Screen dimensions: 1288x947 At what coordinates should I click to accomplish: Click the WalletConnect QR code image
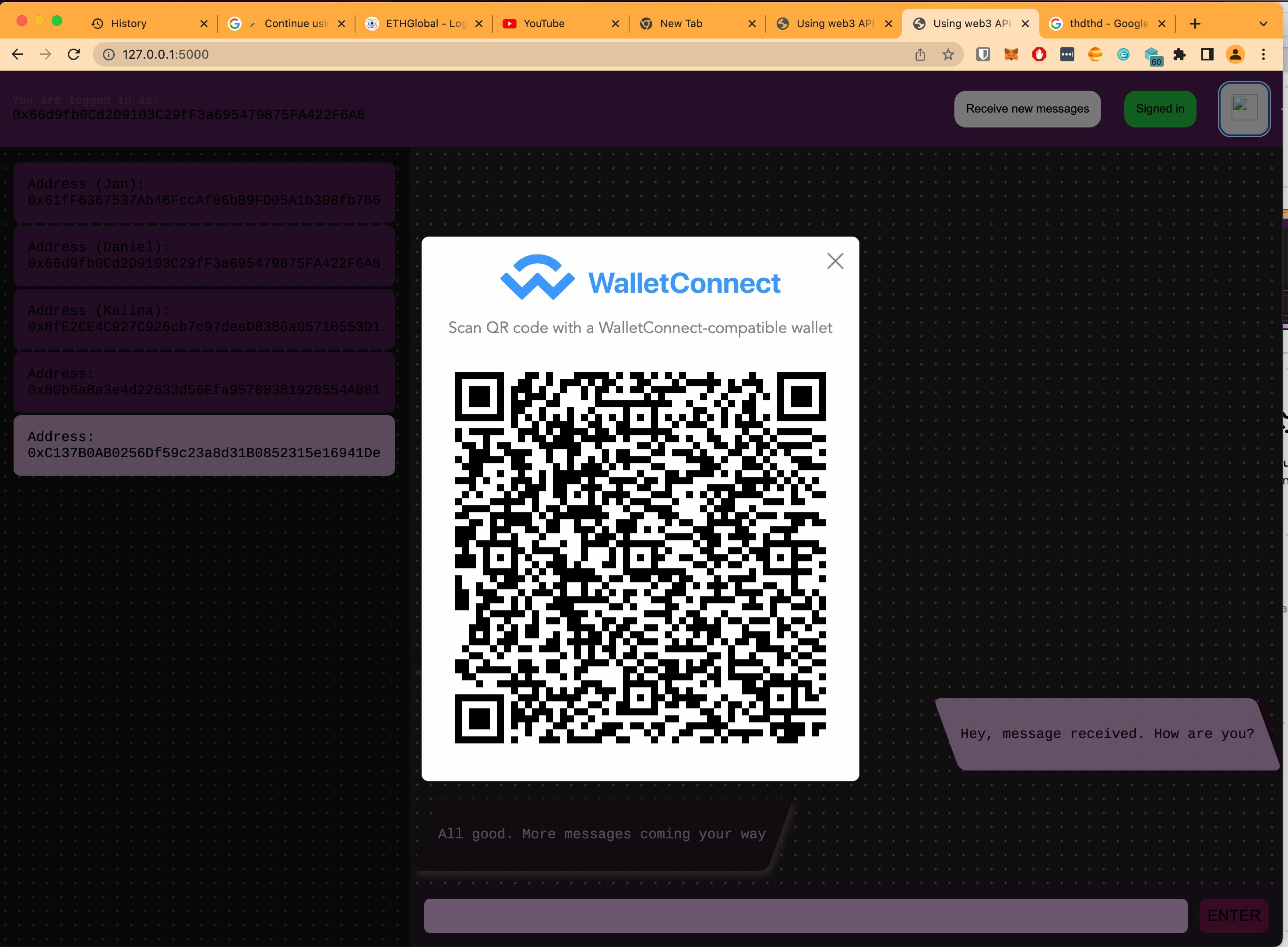click(x=640, y=557)
